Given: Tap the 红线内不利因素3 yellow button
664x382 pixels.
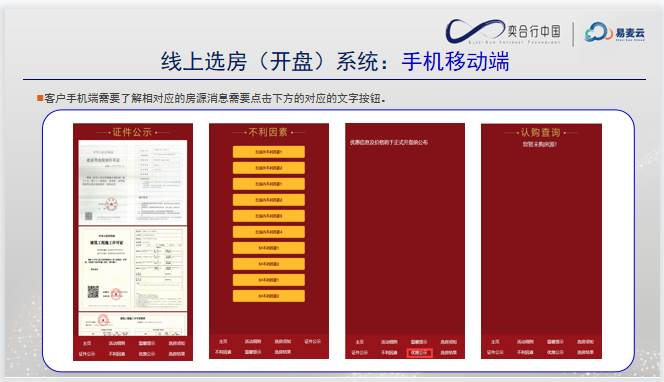Looking at the screenshot, I should tap(268, 216).
